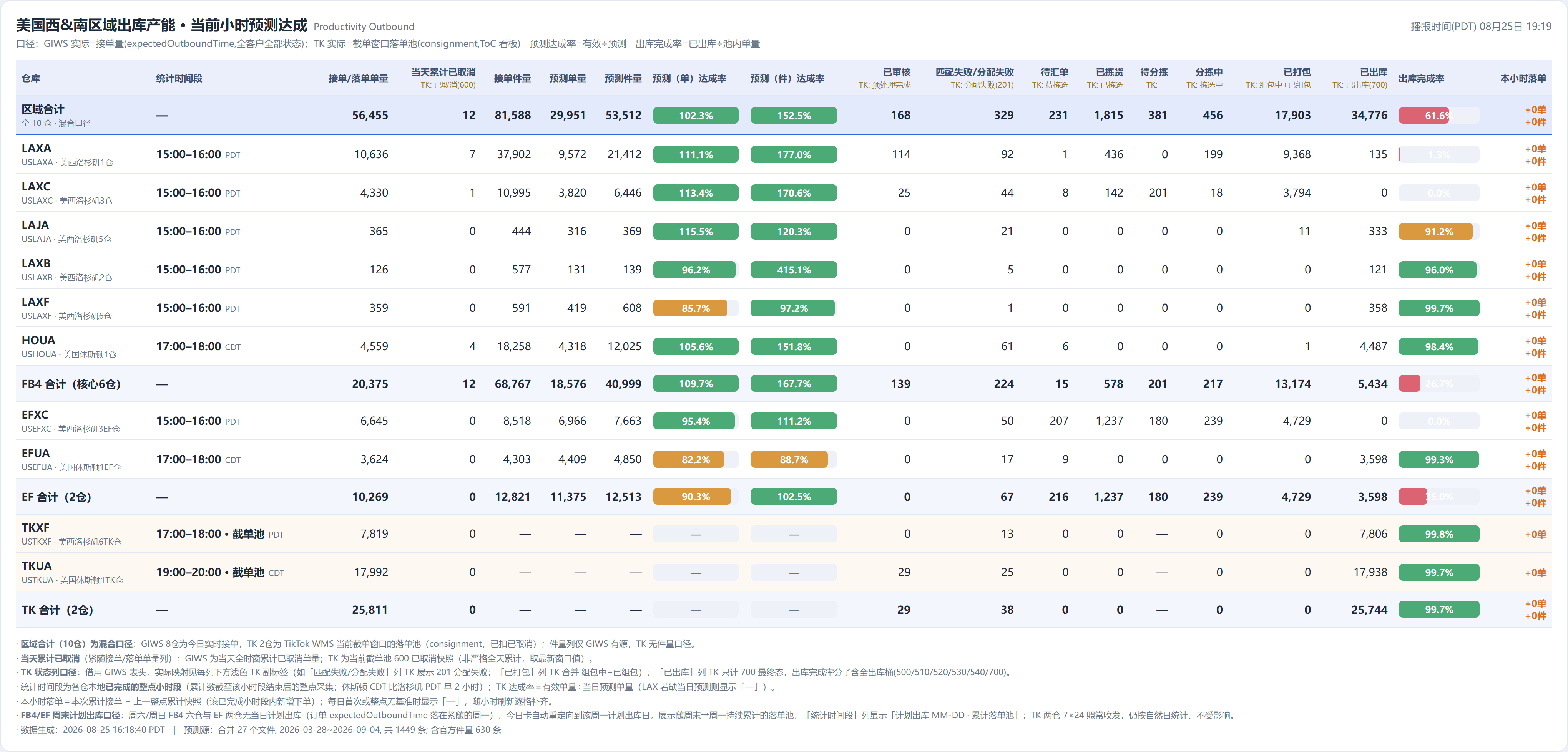Click the 接单/落单单量 column header

coord(358,78)
